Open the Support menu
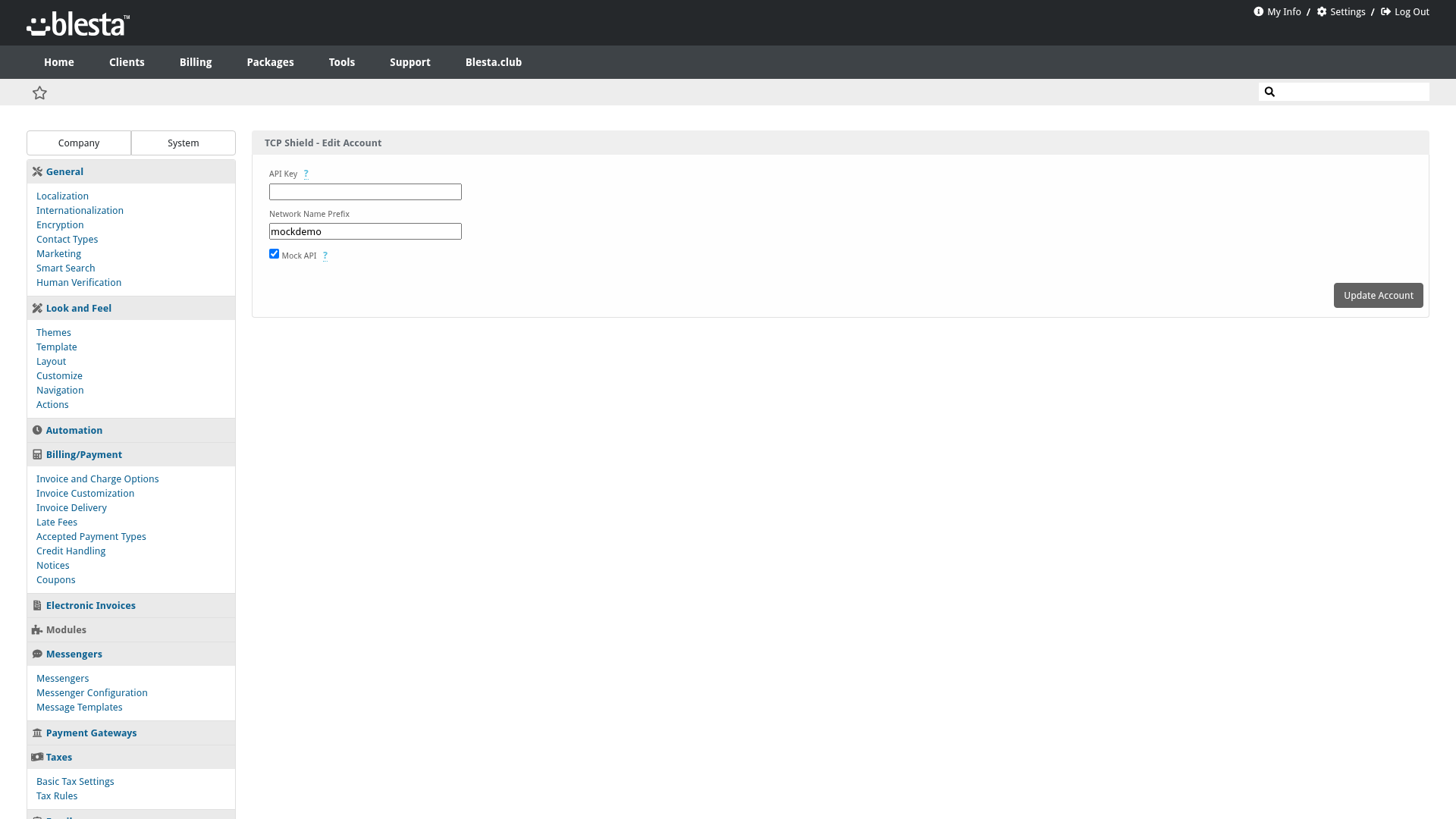 click(410, 62)
